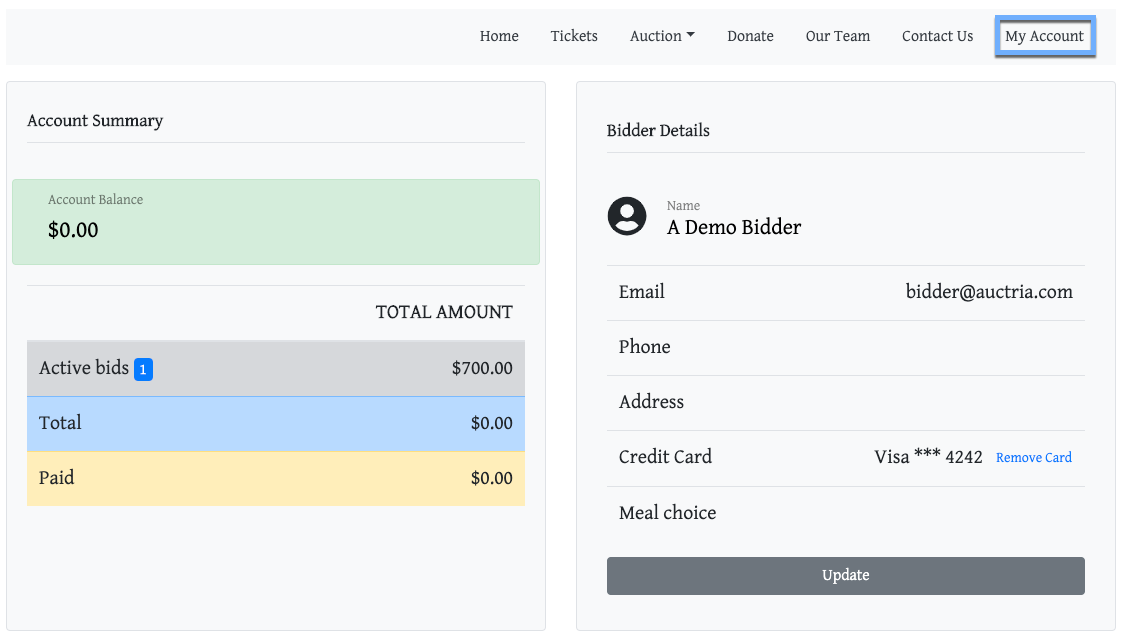This screenshot has height=638, width=1123.
Task: Click the Active bids count badge
Action: click(x=143, y=370)
